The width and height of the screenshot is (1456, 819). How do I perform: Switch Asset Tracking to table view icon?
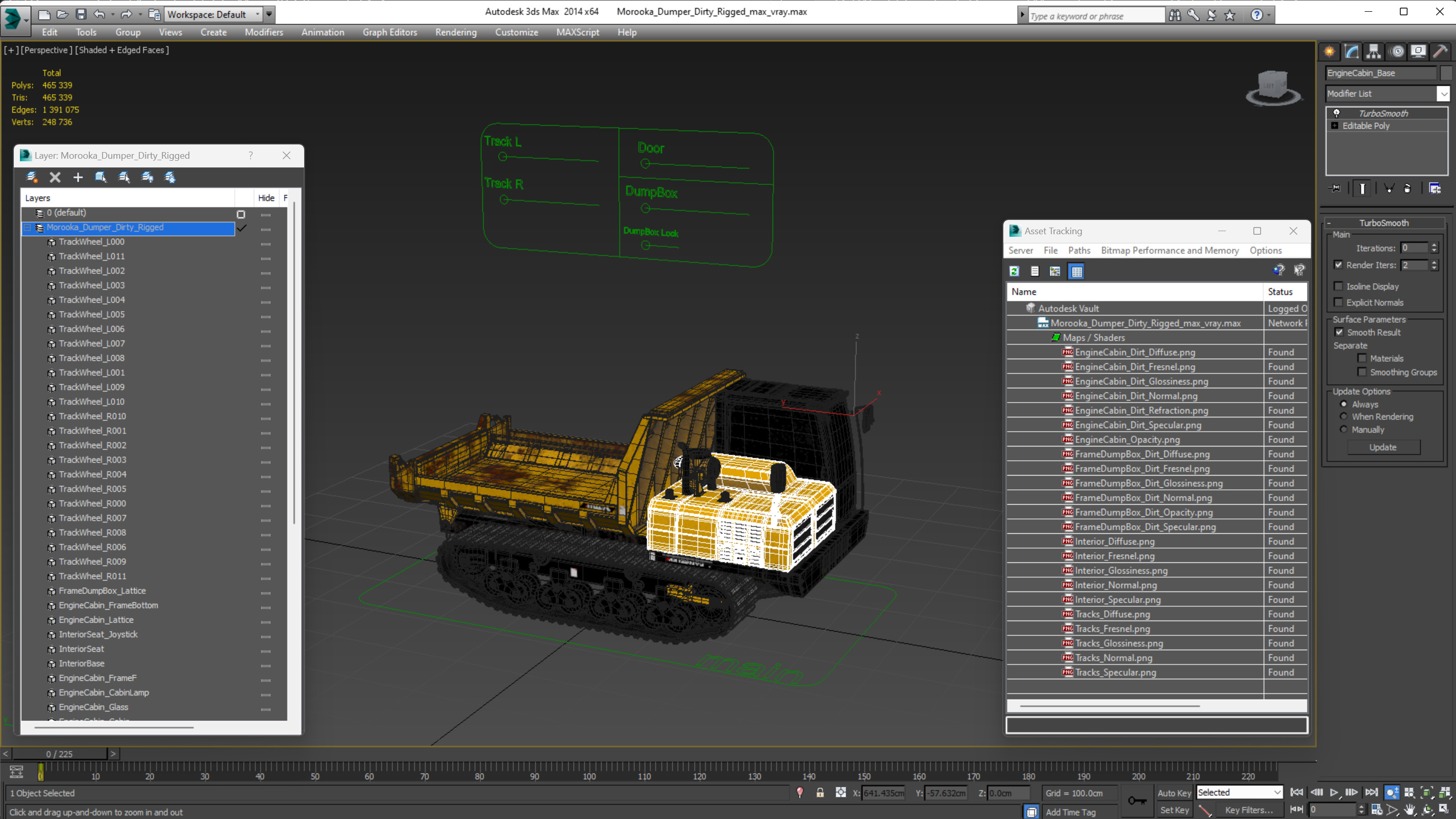(1077, 271)
